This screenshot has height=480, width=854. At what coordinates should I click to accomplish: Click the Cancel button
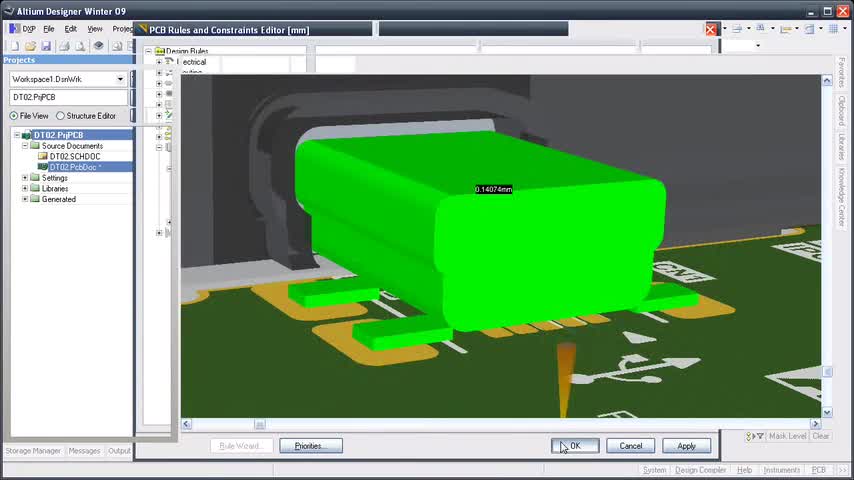[x=631, y=446]
